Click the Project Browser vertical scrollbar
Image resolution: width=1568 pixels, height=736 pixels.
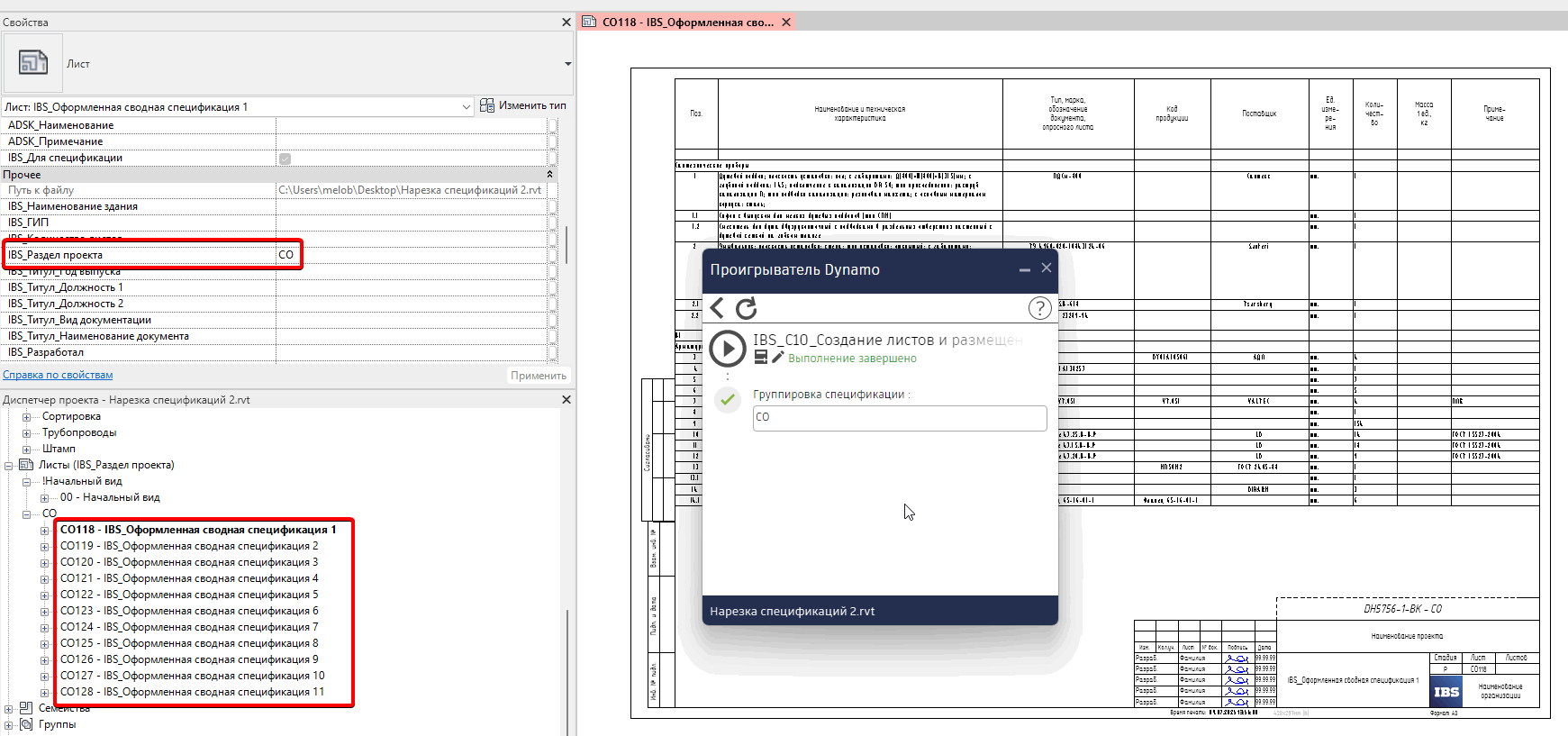(566, 671)
